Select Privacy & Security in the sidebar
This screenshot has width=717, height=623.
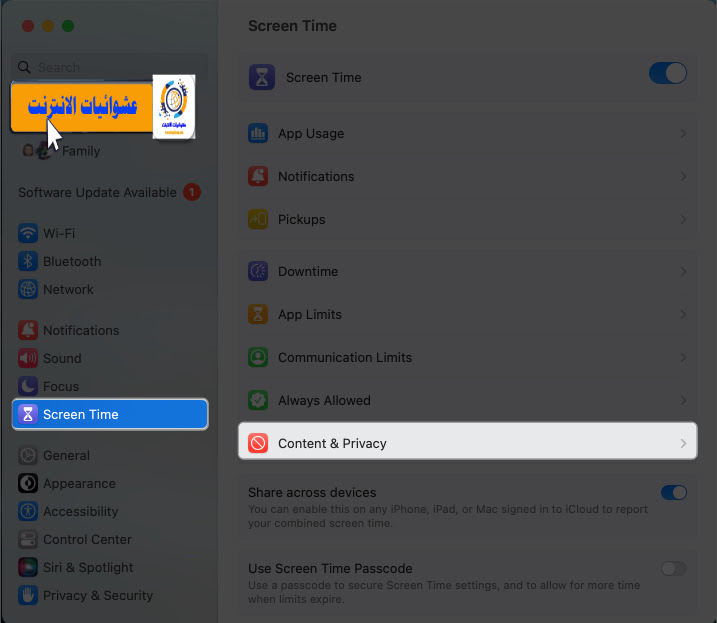pyautogui.click(x=86, y=596)
